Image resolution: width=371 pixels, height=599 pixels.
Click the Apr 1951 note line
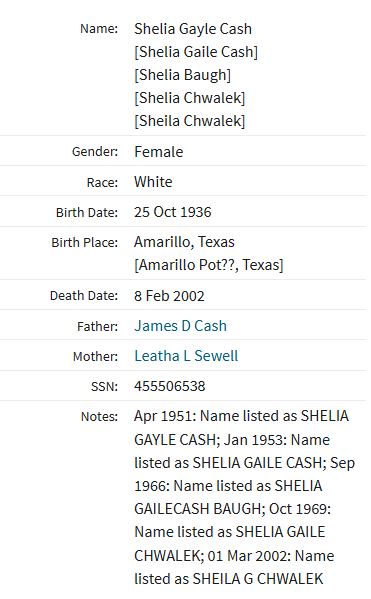241,416
